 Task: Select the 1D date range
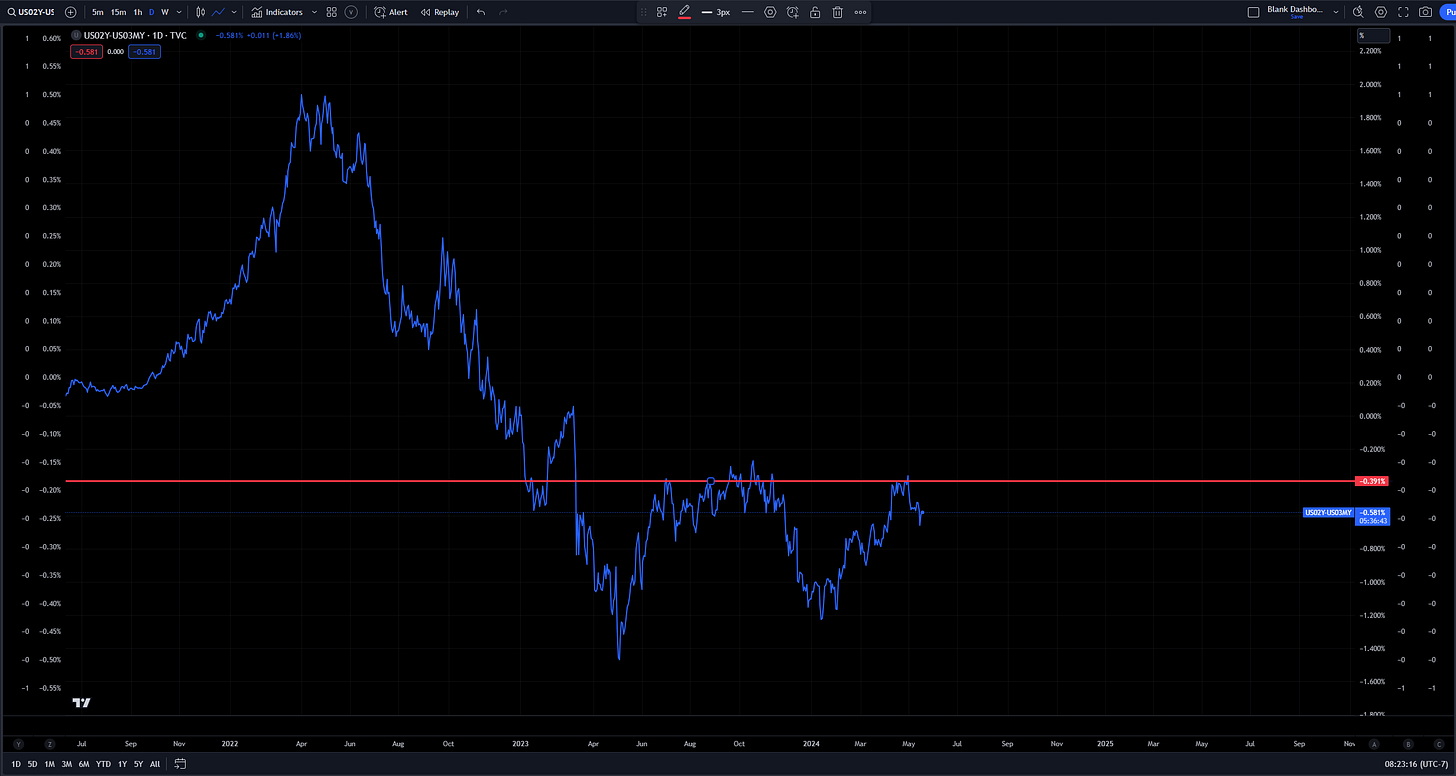point(16,764)
